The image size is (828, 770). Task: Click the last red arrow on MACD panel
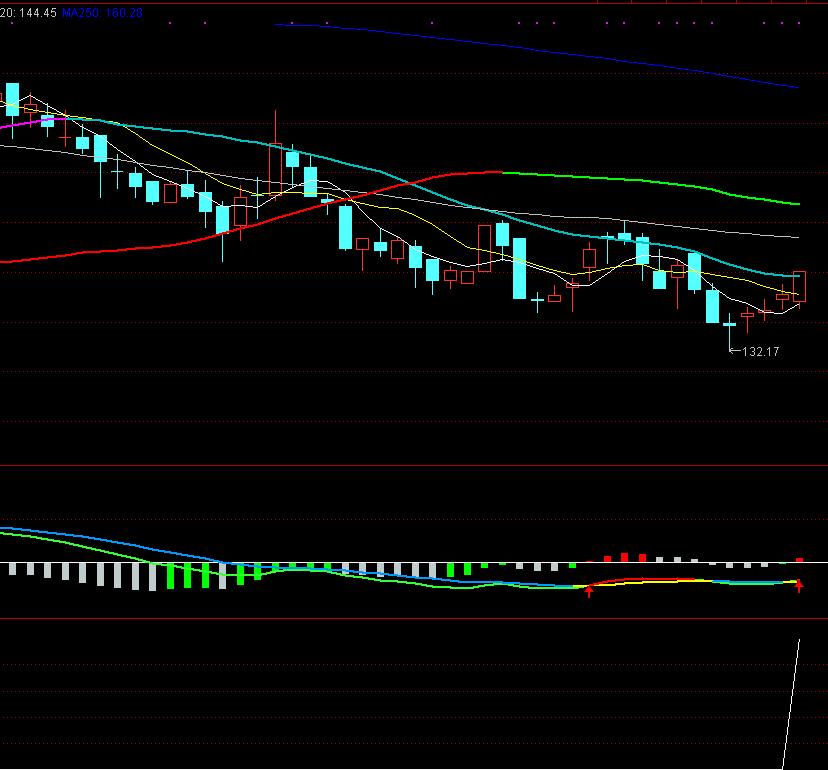click(x=799, y=586)
